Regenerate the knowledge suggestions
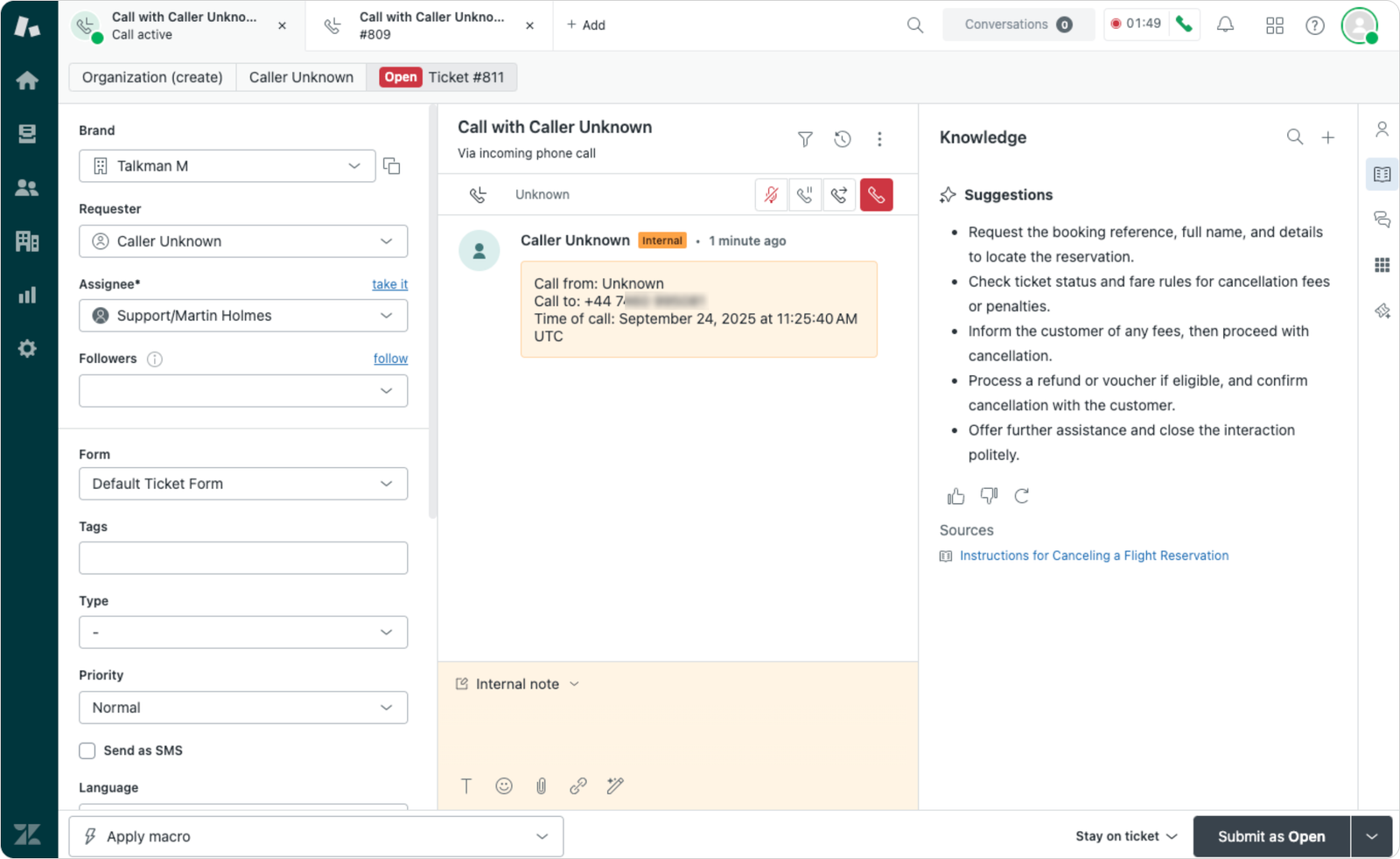1400x859 pixels. tap(1021, 497)
